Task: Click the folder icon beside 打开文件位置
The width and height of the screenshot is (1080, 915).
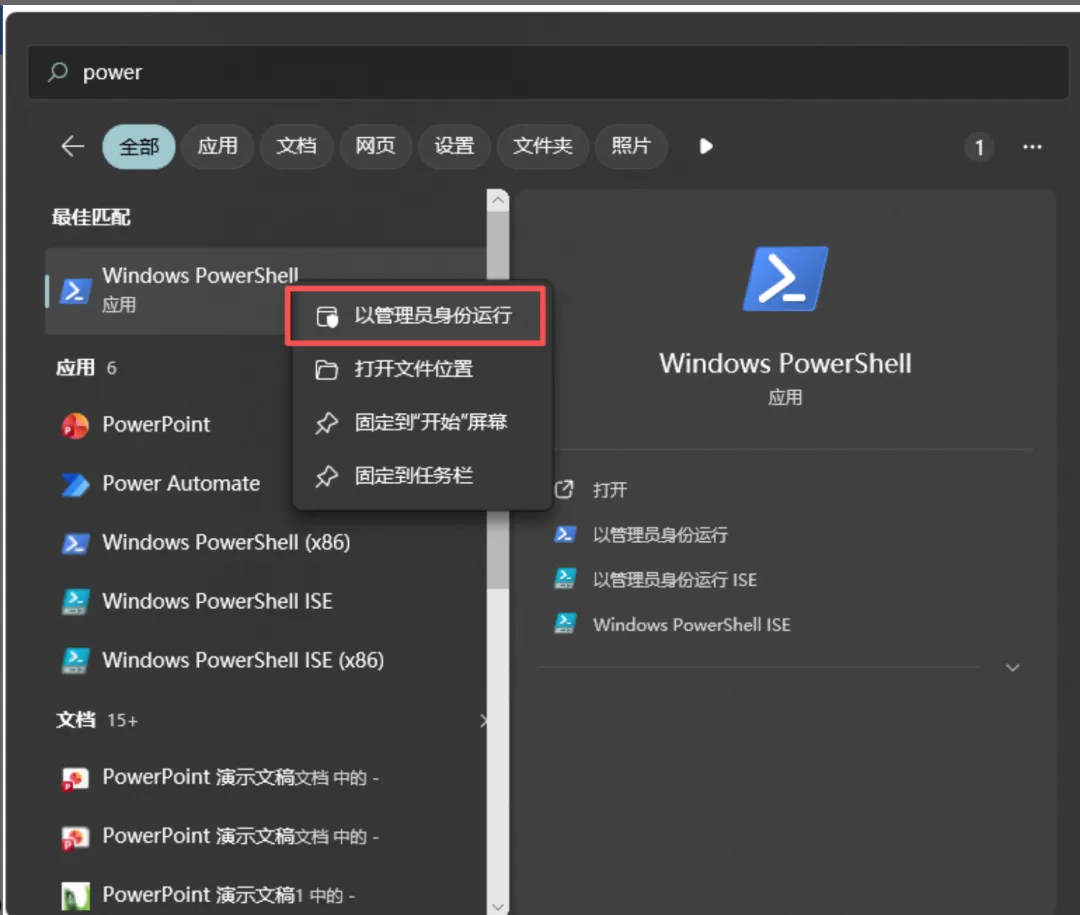Action: [x=326, y=369]
